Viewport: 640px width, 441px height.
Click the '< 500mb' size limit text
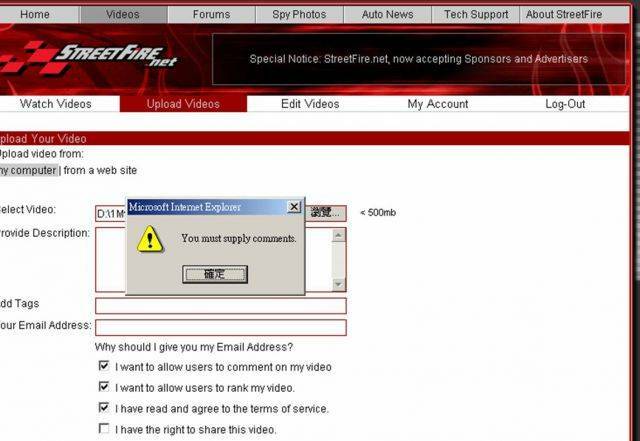pyautogui.click(x=378, y=213)
